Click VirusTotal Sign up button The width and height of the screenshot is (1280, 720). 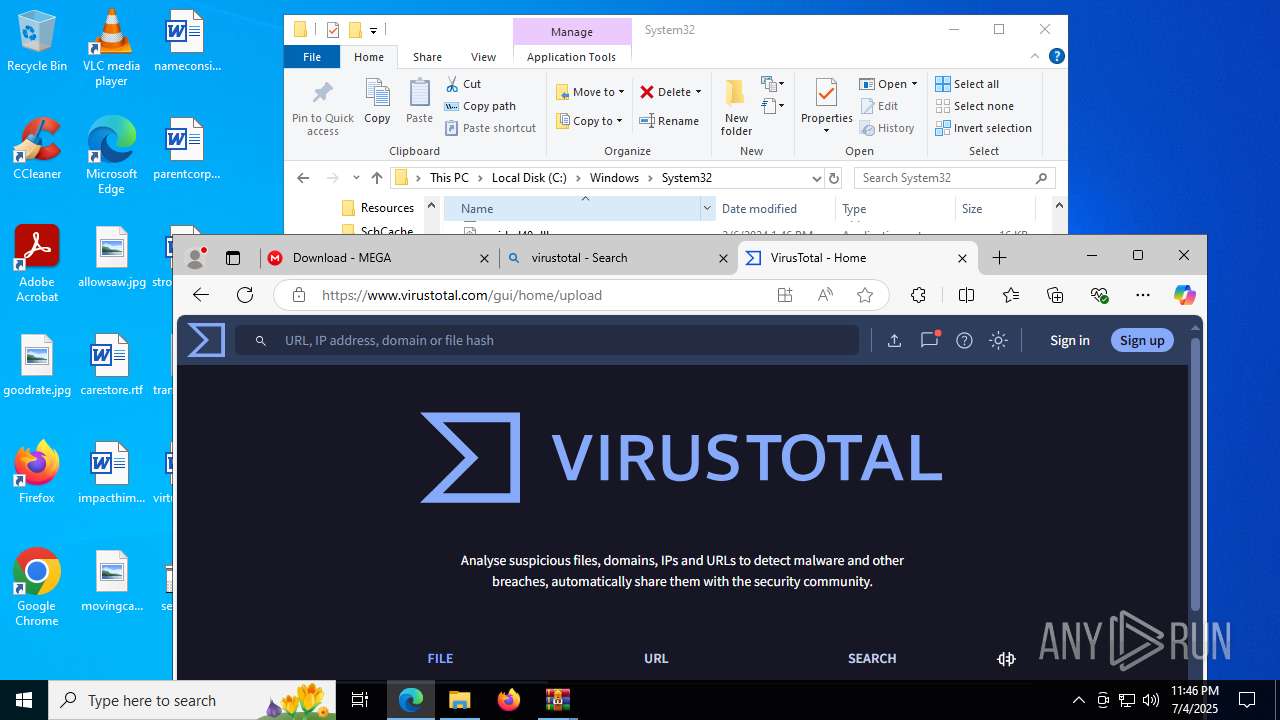pyautogui.click(x=1142, y=340)
